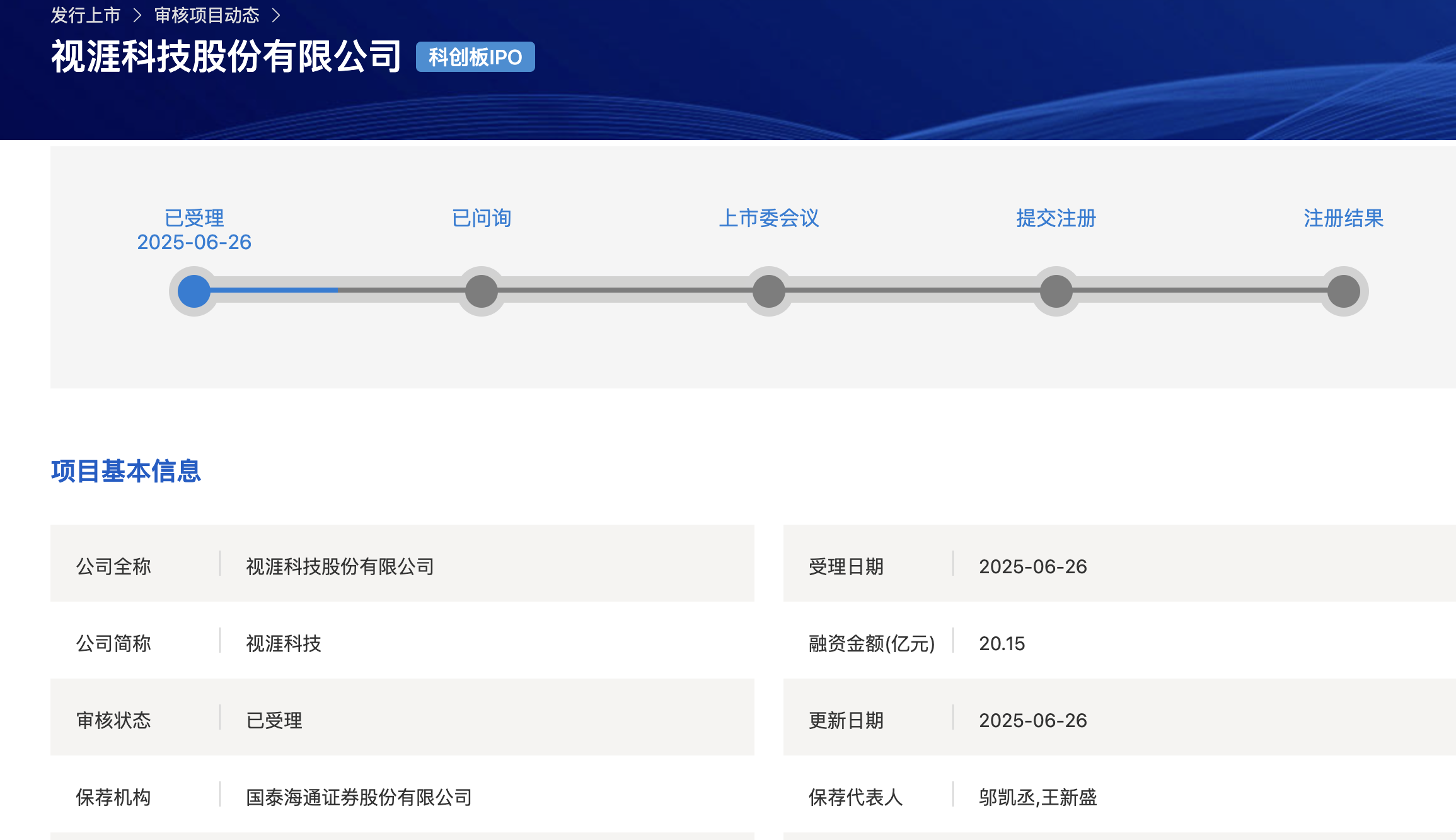The height and width of the screenshot is (840, 1456).
Task: Click the 已受理 timeline node
Action: click(x=194, y=290)
